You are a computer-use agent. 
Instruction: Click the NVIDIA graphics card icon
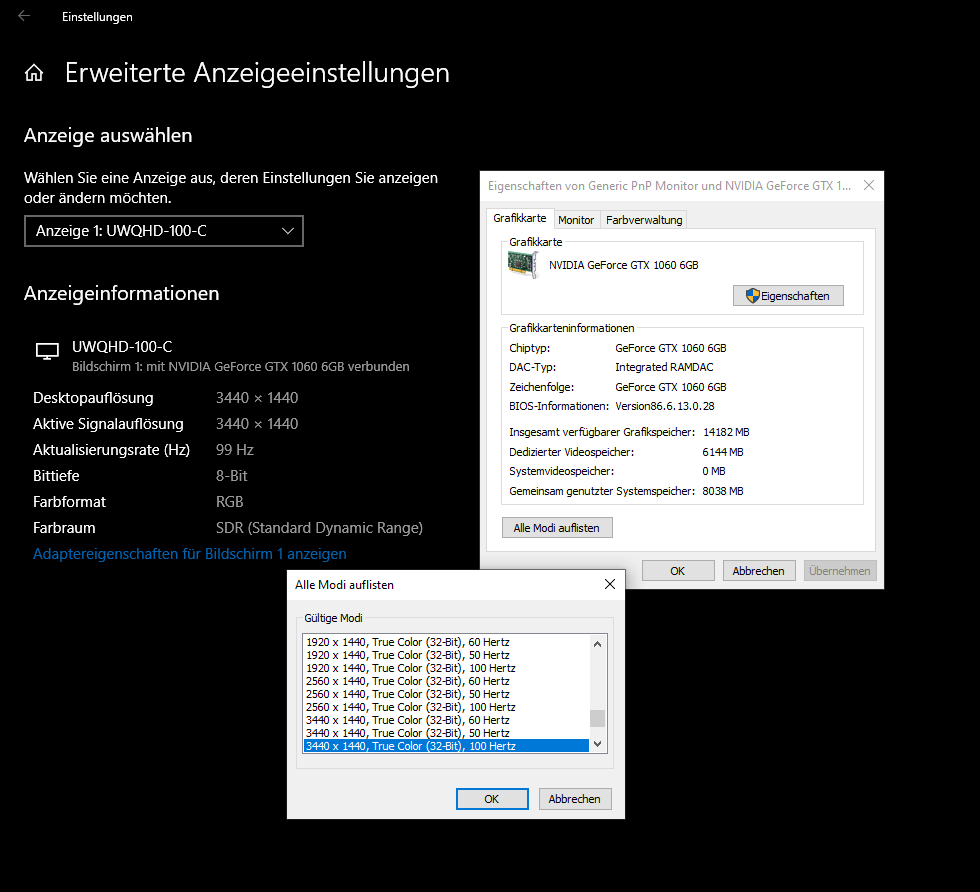(522, 264)
